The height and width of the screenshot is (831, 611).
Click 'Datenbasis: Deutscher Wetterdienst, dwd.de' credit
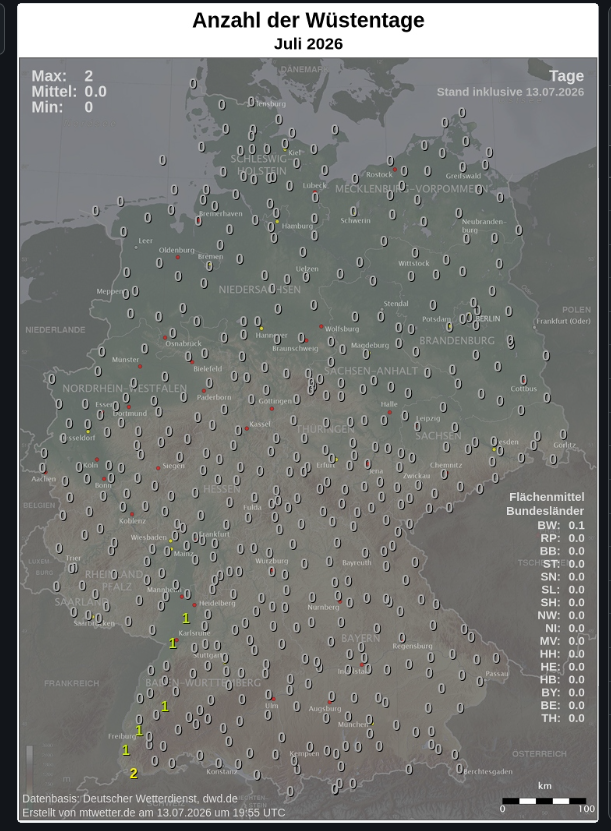tap(130, 799)
